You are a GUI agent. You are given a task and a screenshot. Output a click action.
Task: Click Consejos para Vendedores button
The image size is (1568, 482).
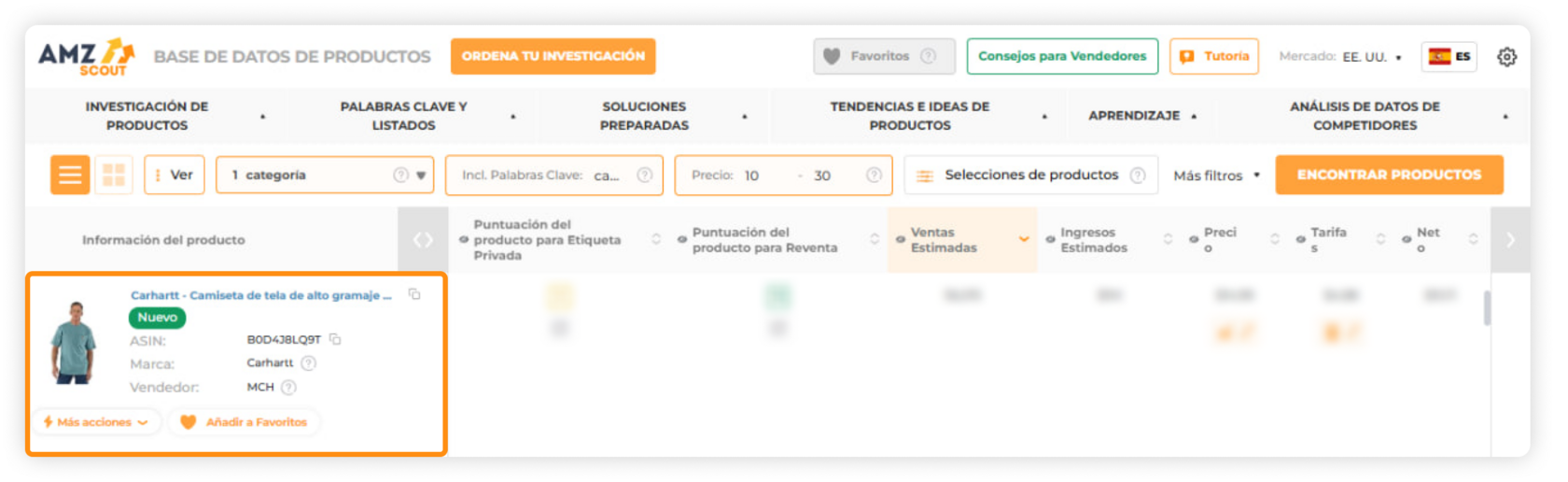point(1061,56)
